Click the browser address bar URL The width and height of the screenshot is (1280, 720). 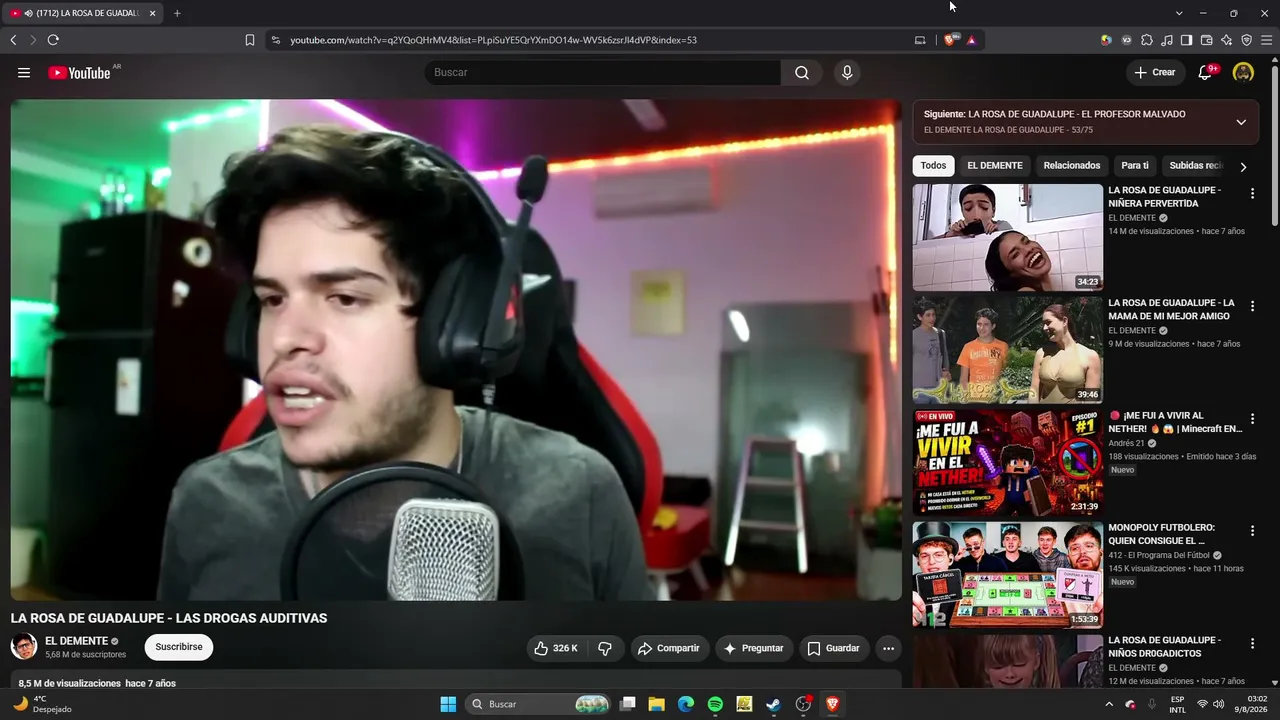pos(493,40)
